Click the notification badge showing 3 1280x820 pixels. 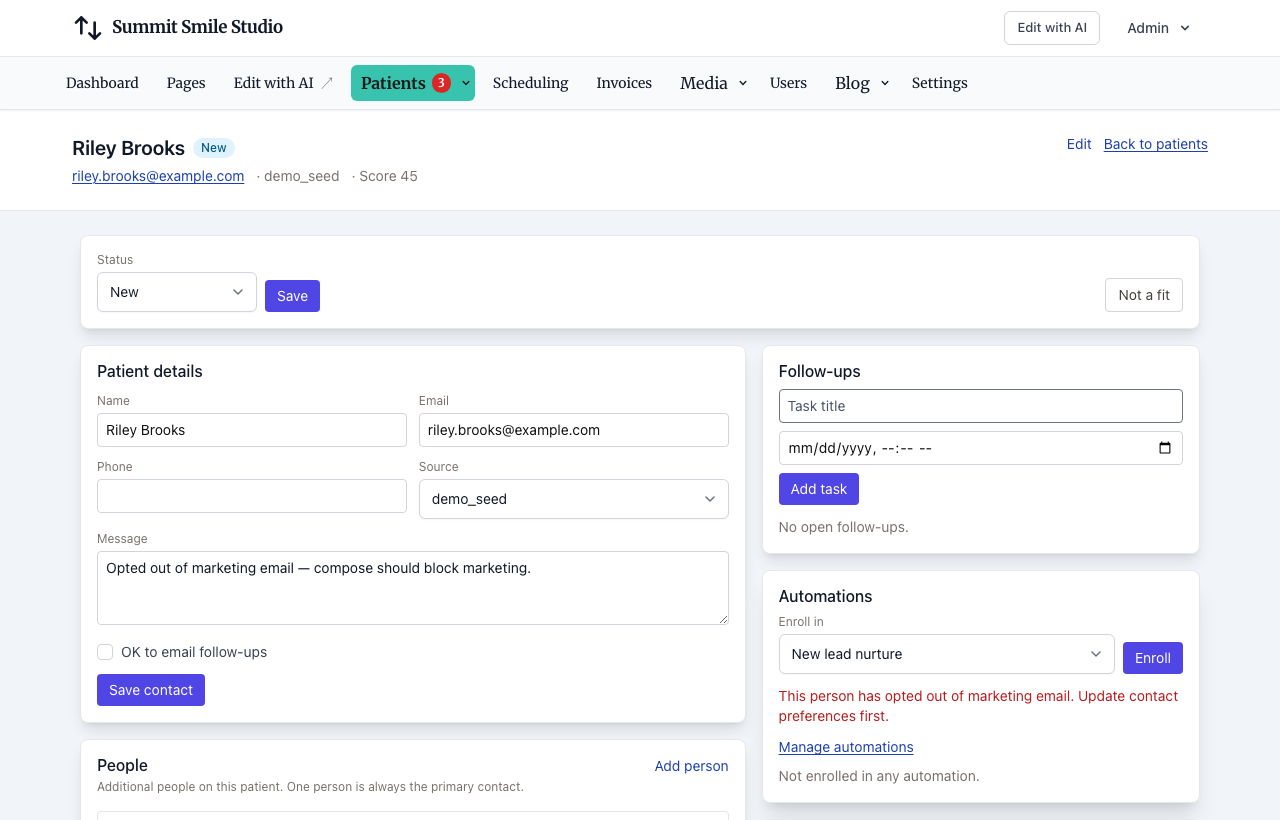tap(441, 83)
